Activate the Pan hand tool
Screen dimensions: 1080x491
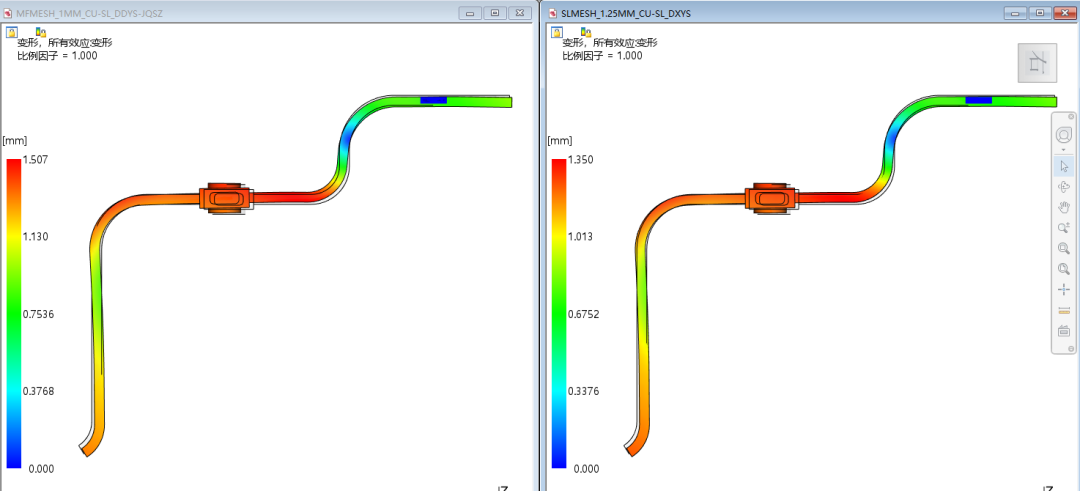(x=1063, y=207)
